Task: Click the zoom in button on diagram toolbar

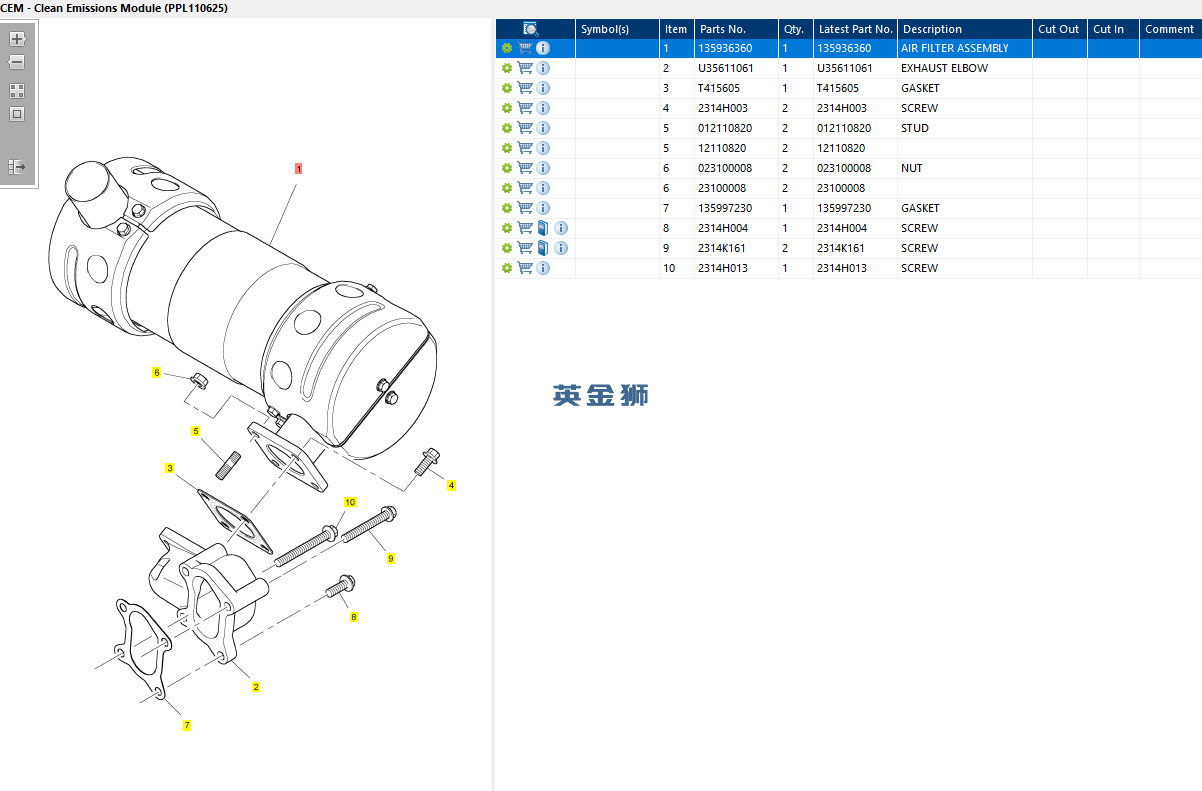Action: tap(17, 40)
